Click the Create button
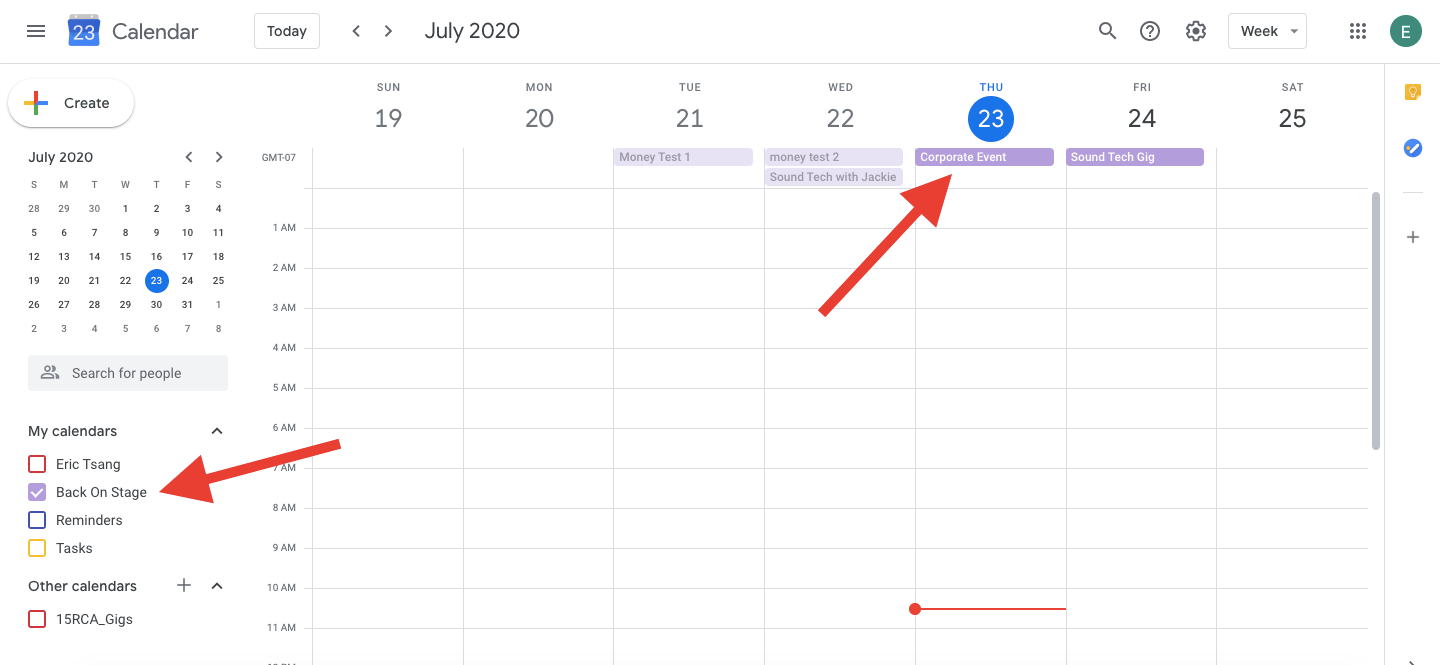Image resolution: width=1440 pixels, height=665 pixels. 71,103
